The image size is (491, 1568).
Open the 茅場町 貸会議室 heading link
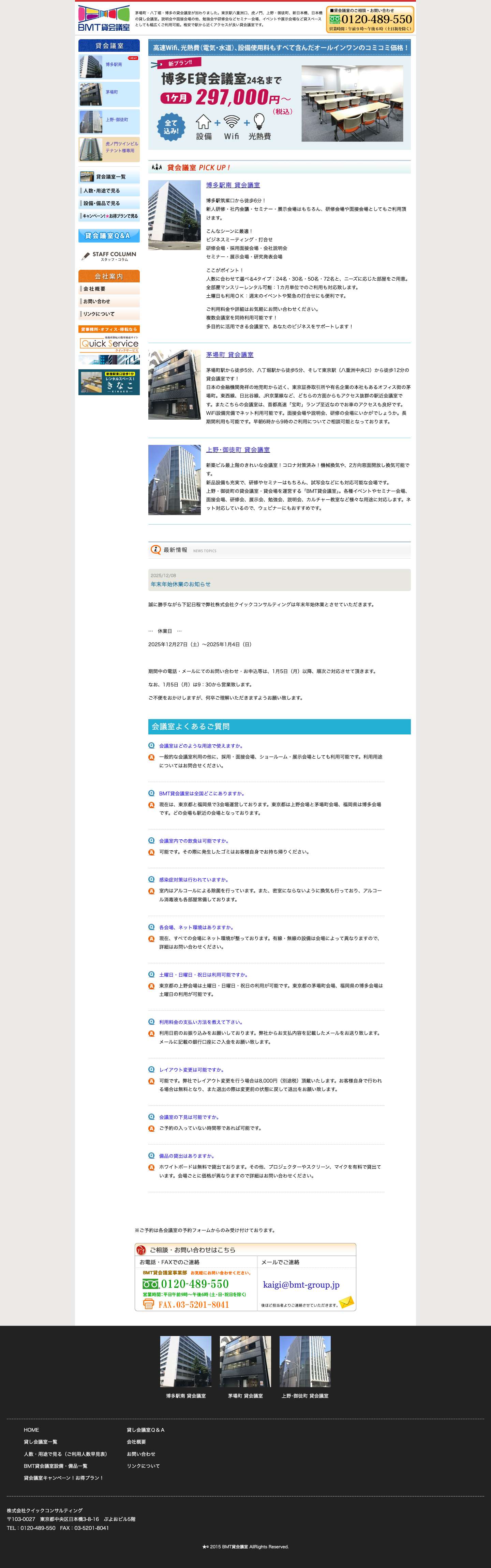(x=230, y=355)
